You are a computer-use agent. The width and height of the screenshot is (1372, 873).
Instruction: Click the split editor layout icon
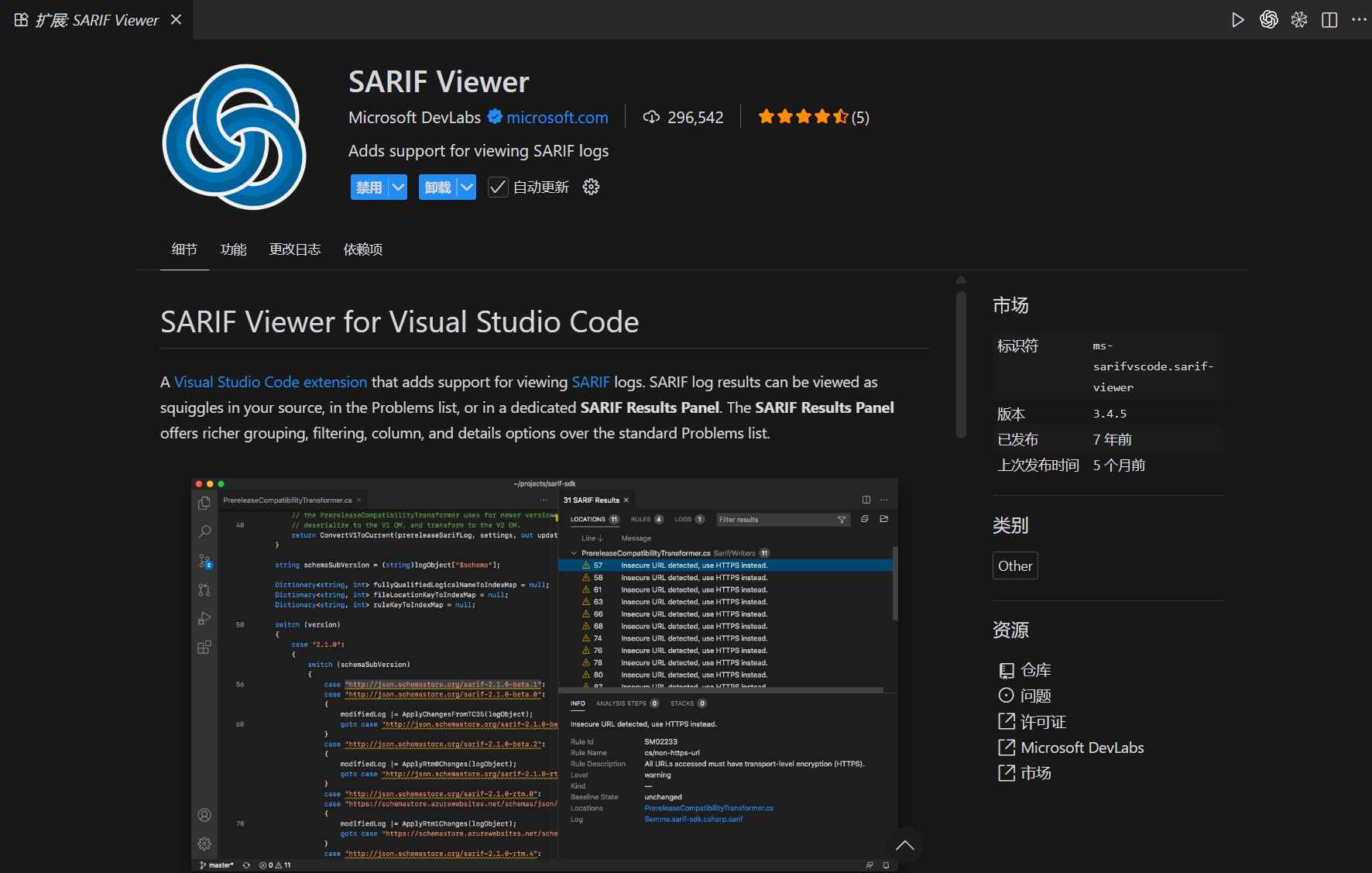(1329, 20)
